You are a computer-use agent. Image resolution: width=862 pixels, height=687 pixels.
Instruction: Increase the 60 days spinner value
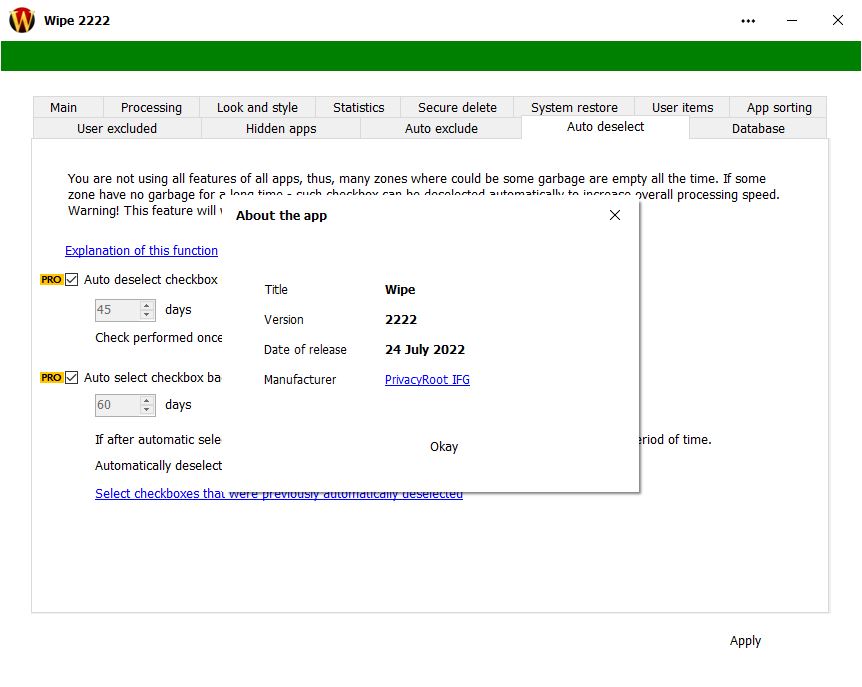(x=147, y=400)
